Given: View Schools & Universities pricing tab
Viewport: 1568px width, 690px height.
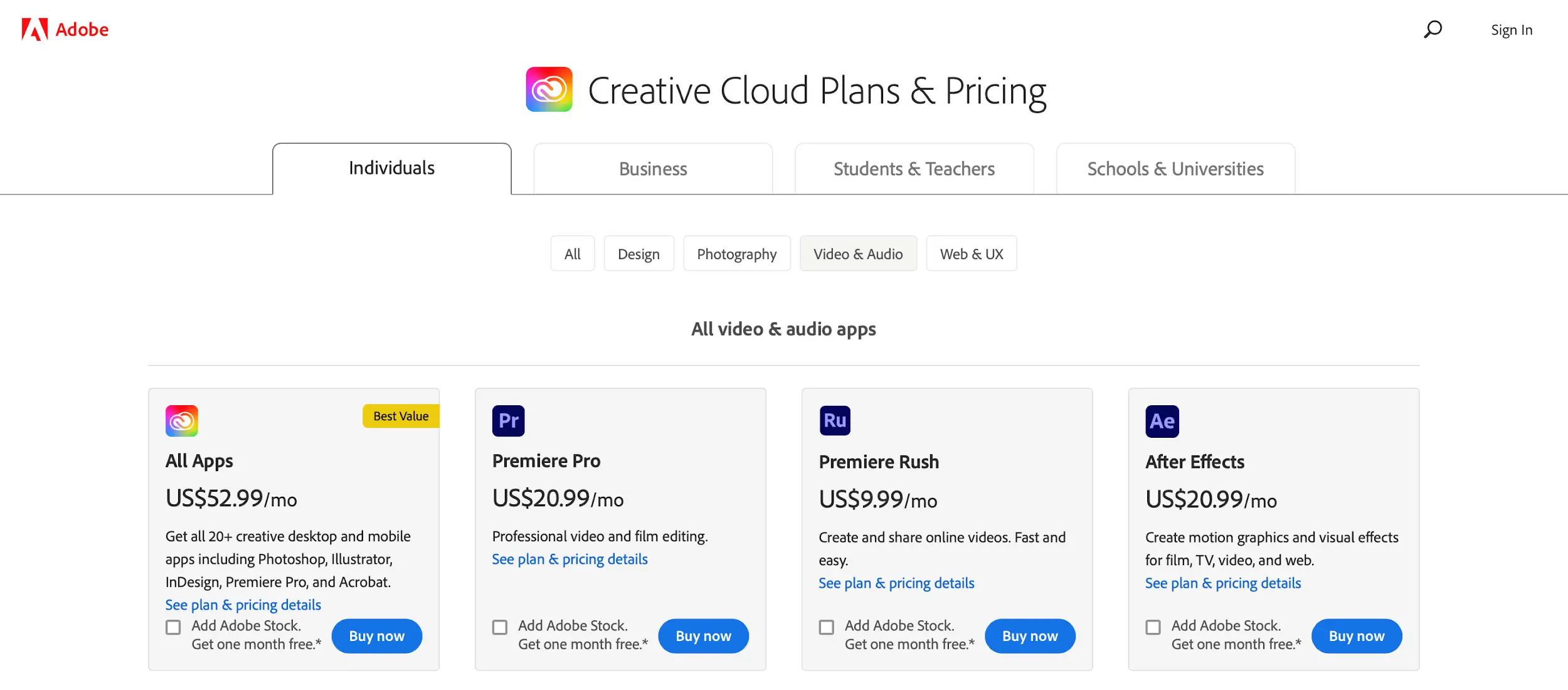Looking at the screenshot, I should [1176, 168].
